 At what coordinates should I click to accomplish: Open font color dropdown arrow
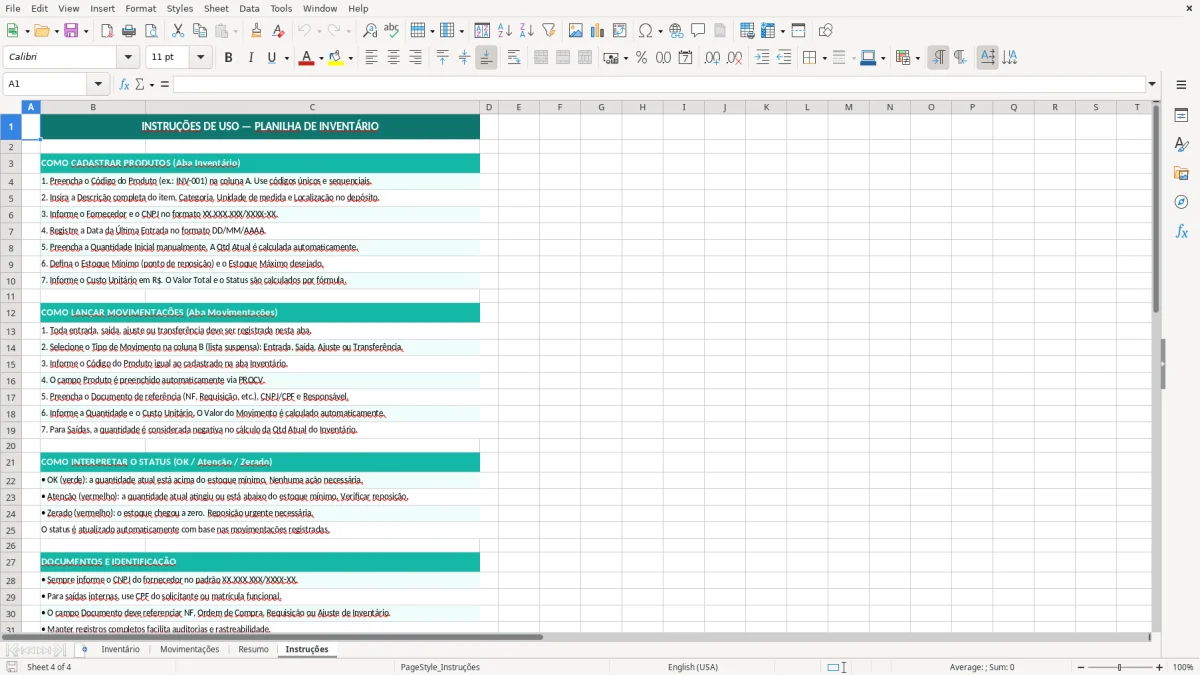[x=320, y=58]
